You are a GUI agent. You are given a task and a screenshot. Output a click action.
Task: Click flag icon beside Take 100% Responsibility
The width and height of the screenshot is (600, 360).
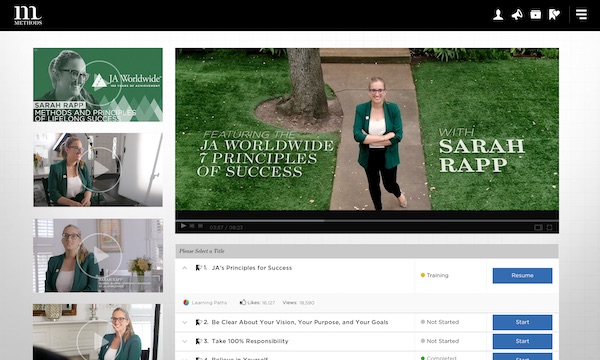(x=199, y=341)
